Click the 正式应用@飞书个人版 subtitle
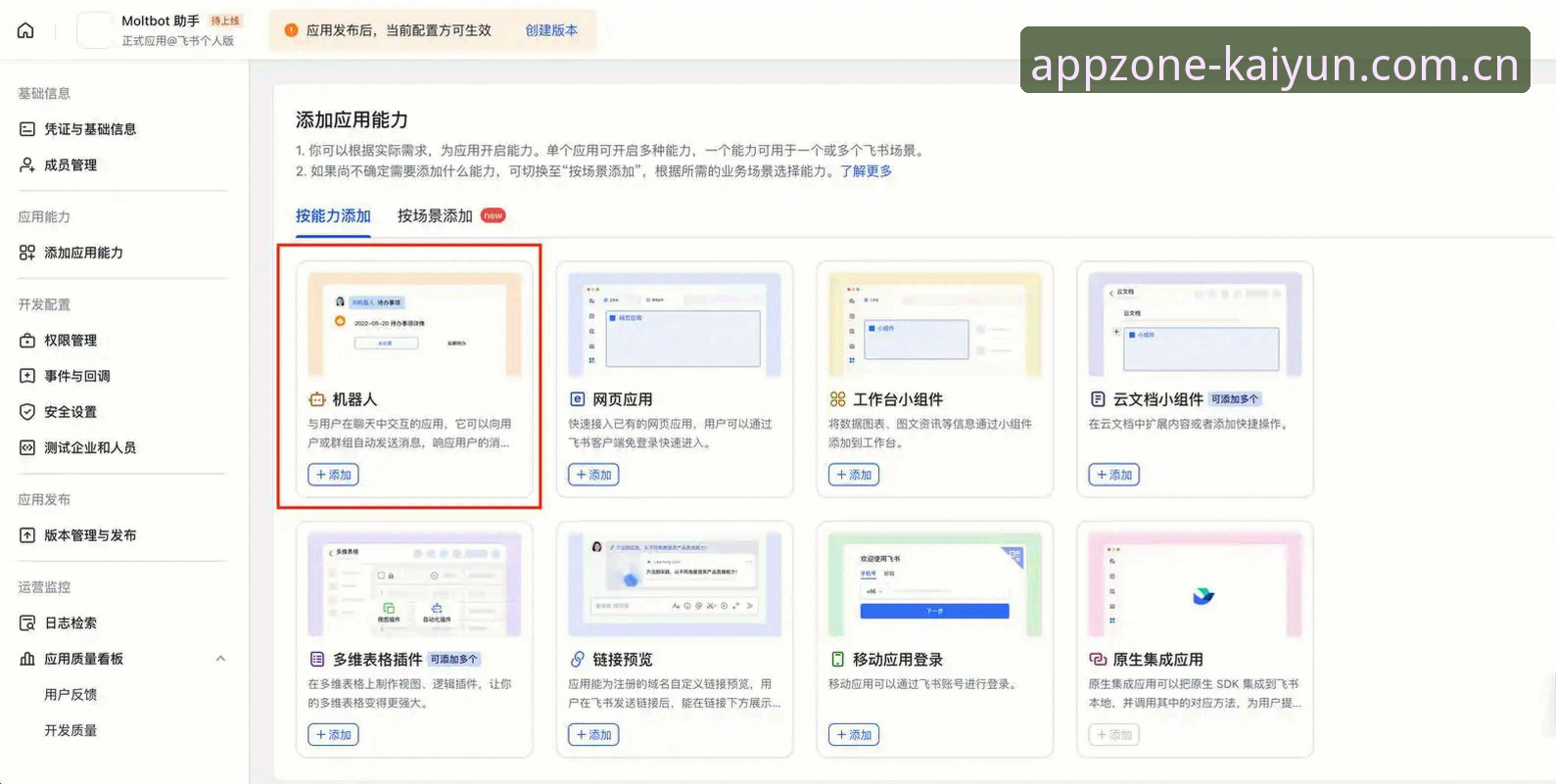The image size is (1556, 784). tap(178, 41)
